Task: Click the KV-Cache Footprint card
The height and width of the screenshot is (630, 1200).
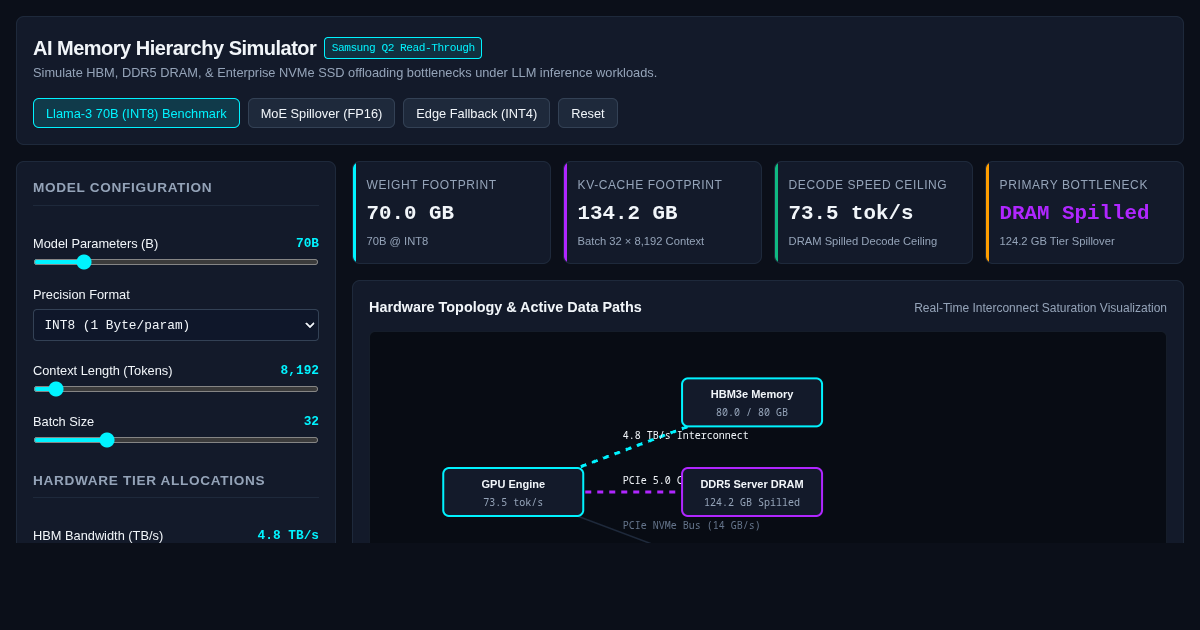Action: [x=663, y=213]
